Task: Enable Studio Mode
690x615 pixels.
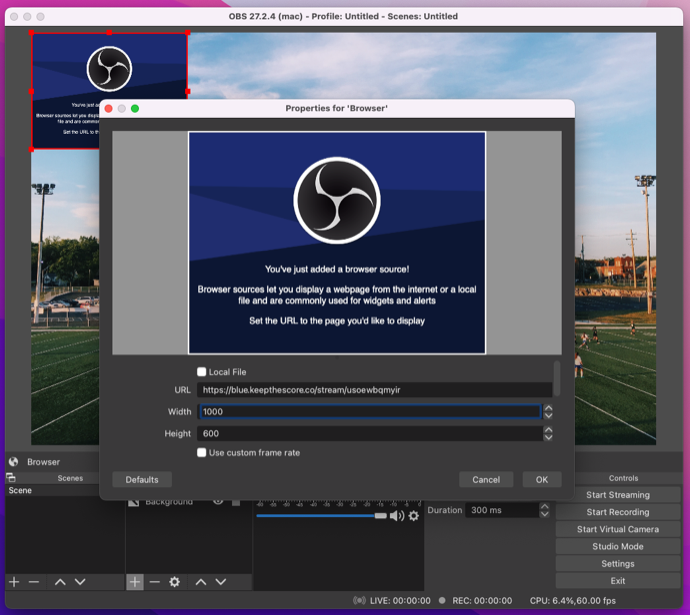Action: tap(618, 546)
